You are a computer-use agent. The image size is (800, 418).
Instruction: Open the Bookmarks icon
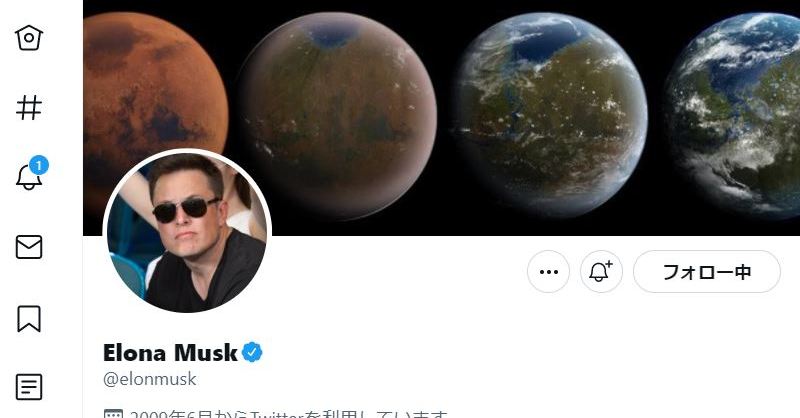point(29,318)
